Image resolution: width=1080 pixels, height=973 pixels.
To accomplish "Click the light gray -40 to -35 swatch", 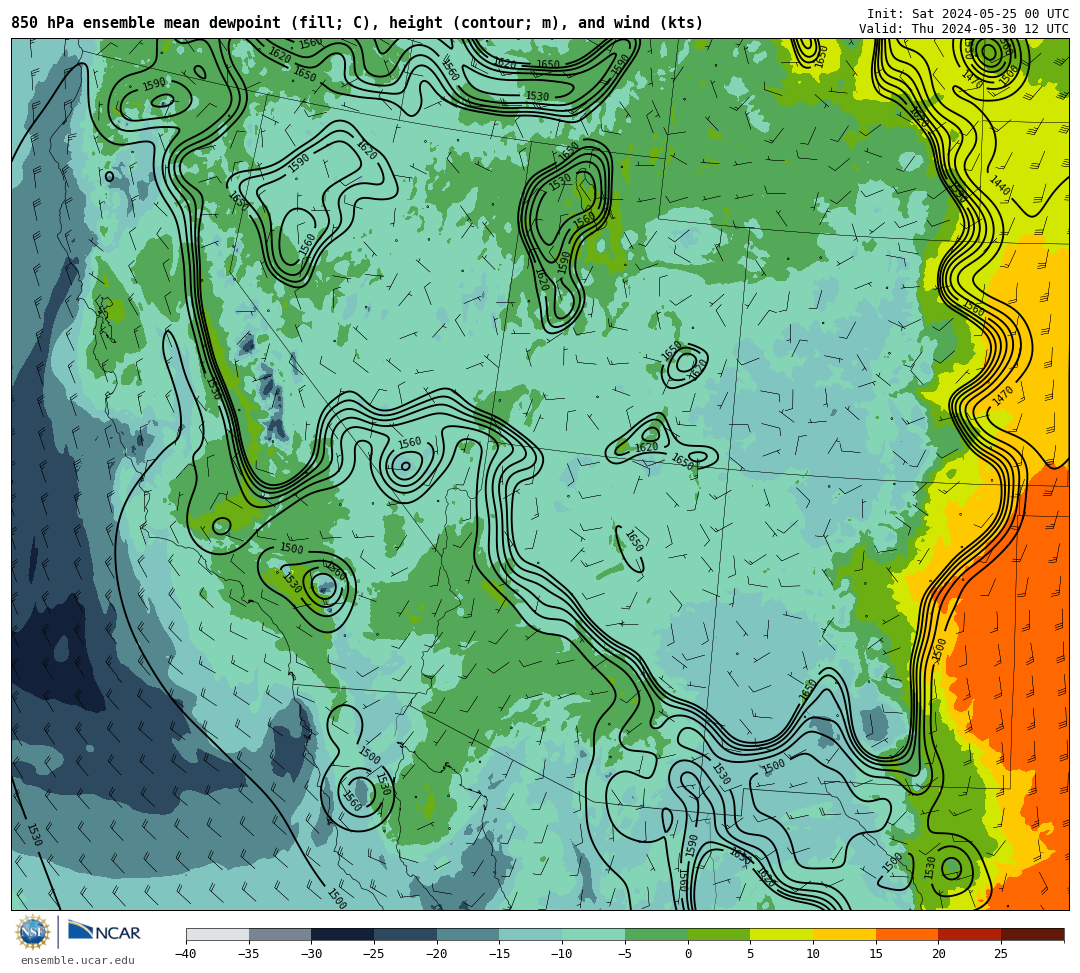I will [218, 934].
